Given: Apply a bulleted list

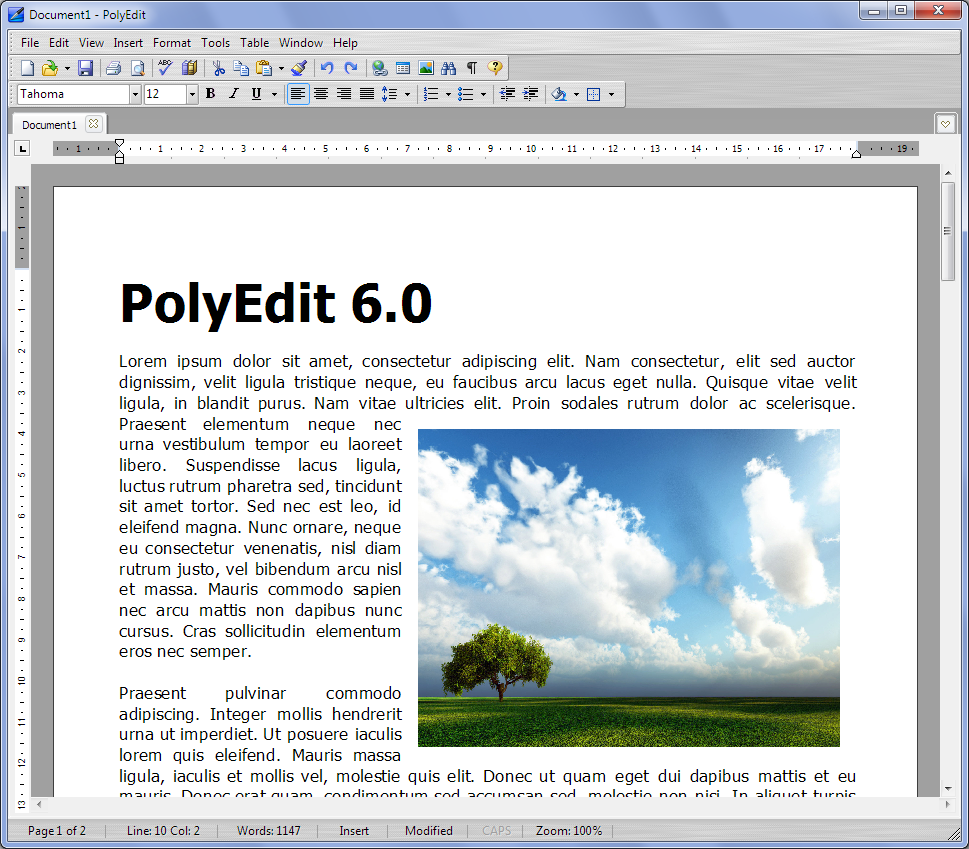Looking at the screenshot, I should coord(465,94).
